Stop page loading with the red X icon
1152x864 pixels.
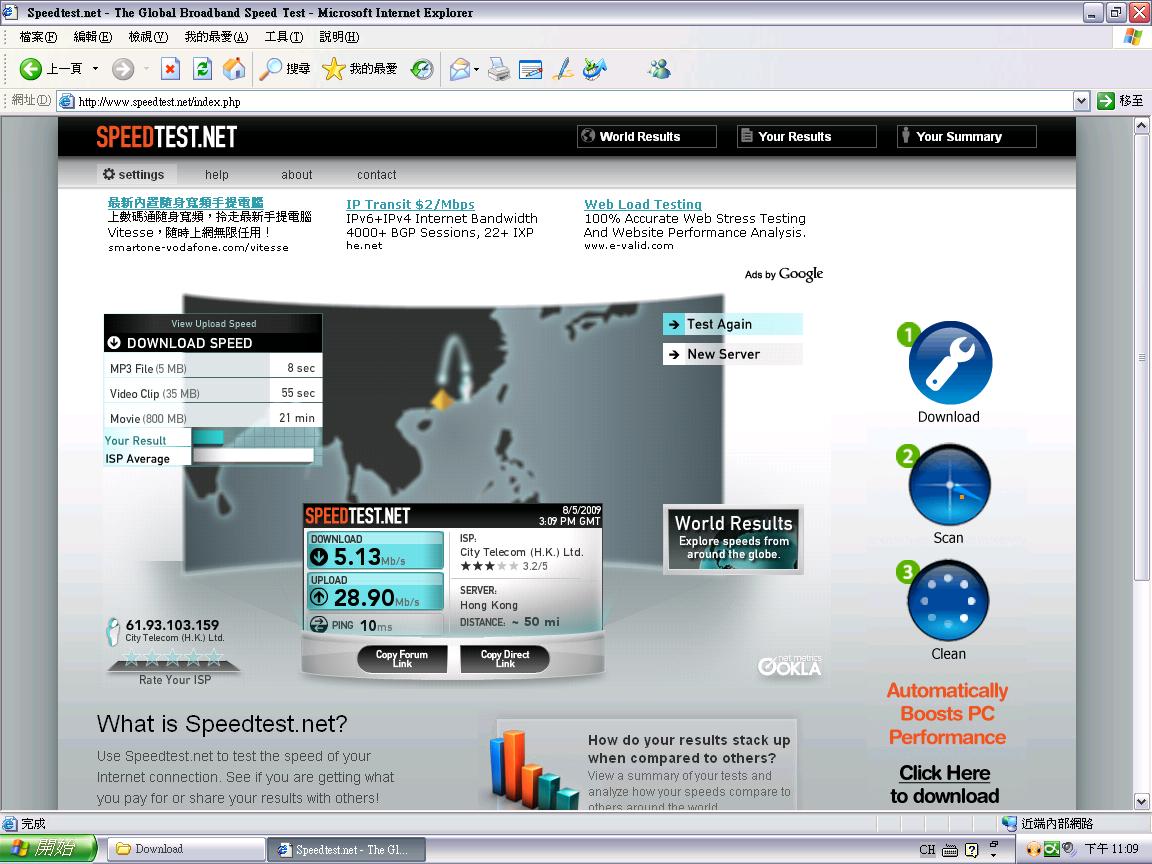(x=170, y=69)
